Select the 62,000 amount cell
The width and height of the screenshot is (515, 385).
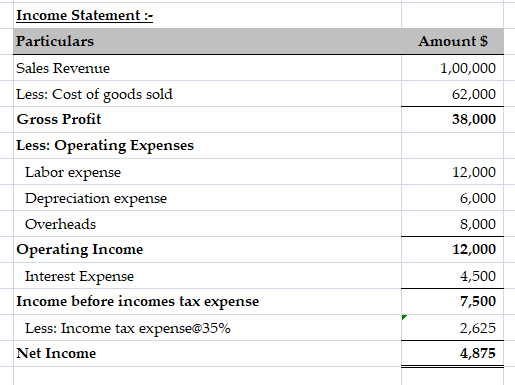(453, 94)
